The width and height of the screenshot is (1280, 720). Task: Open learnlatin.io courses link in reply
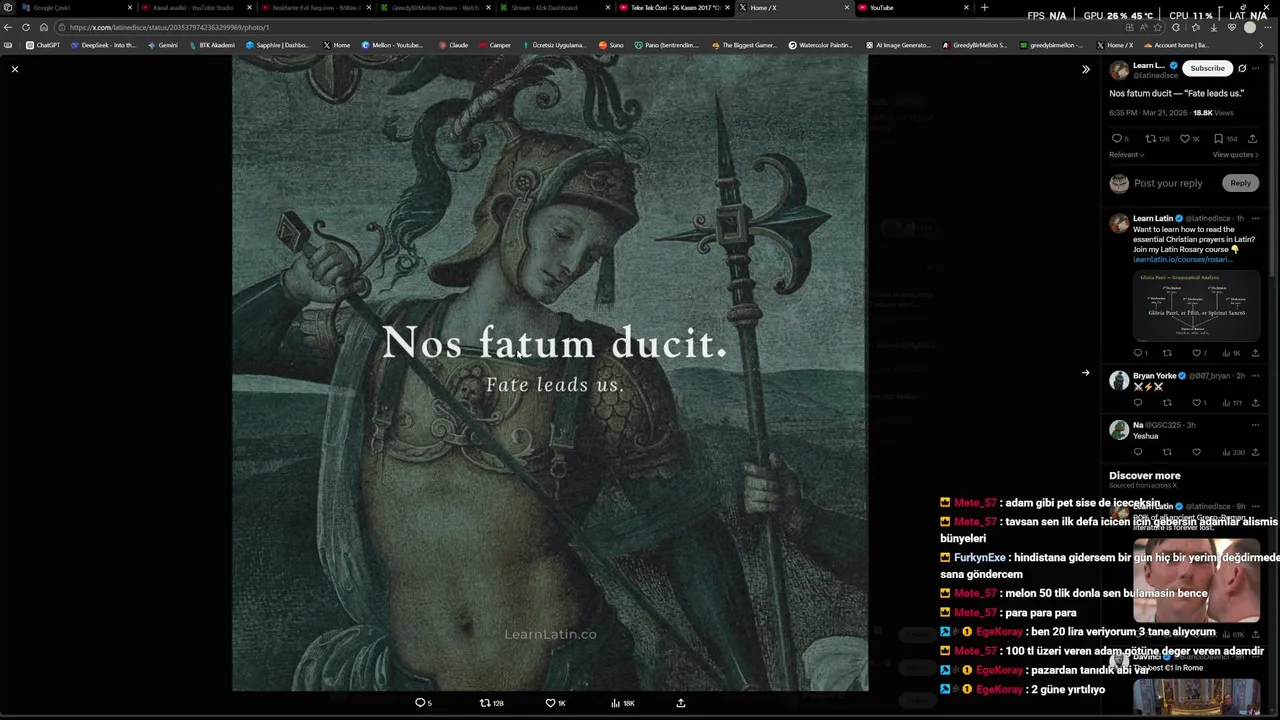tap(1182, 260)
